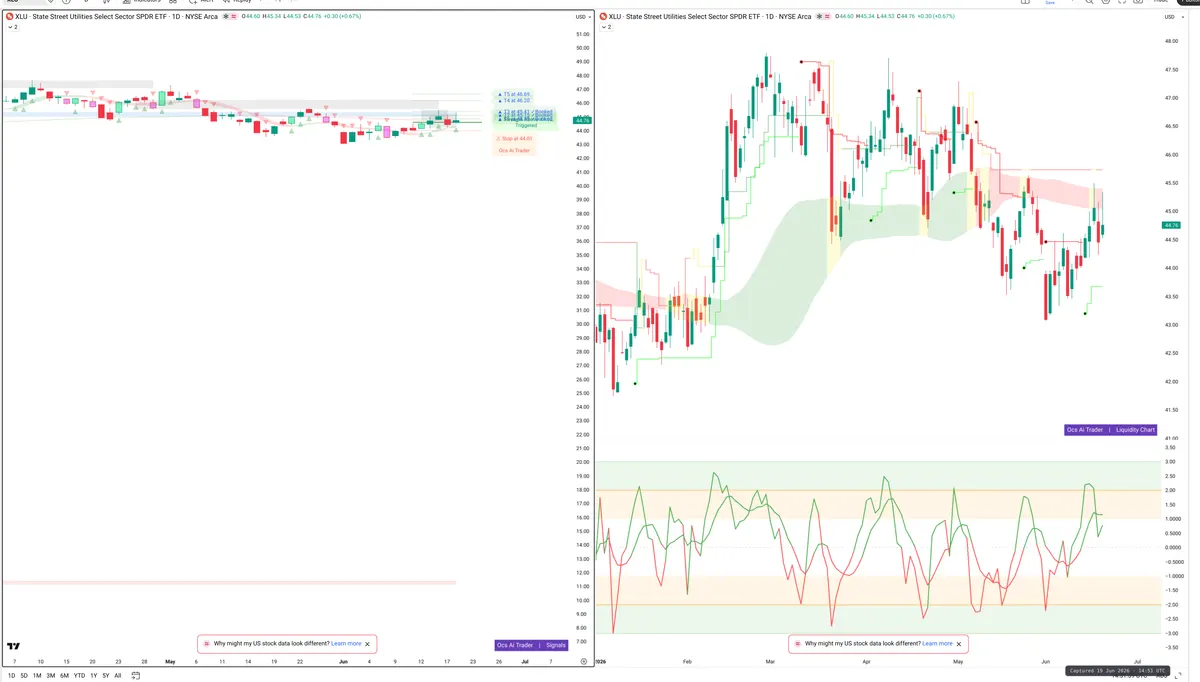Select the 1Y time range
This screenshot has width=1200, height=682.
[x=93, y=676]
